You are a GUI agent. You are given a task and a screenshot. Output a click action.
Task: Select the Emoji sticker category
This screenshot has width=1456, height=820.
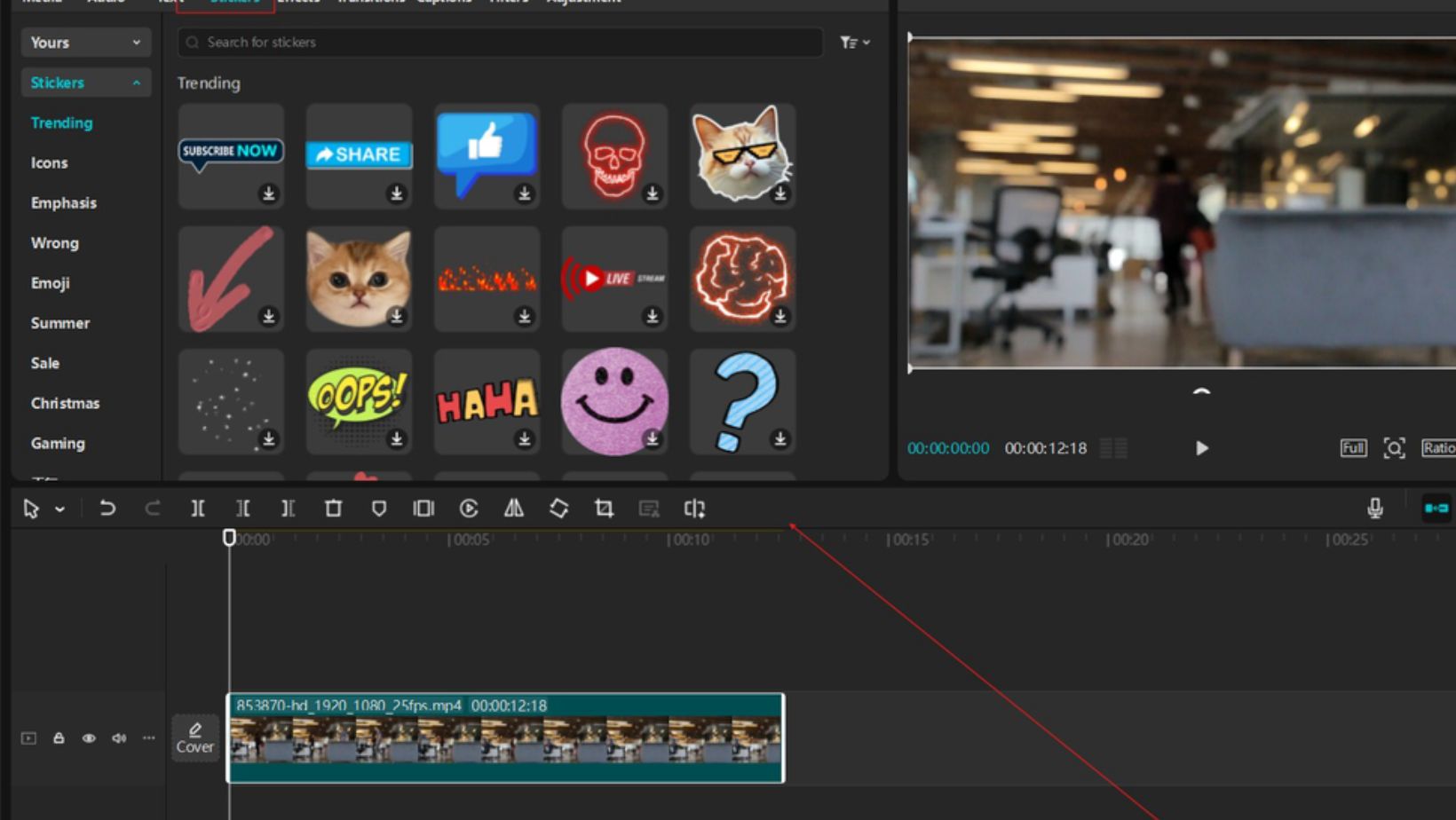point(50,283)
